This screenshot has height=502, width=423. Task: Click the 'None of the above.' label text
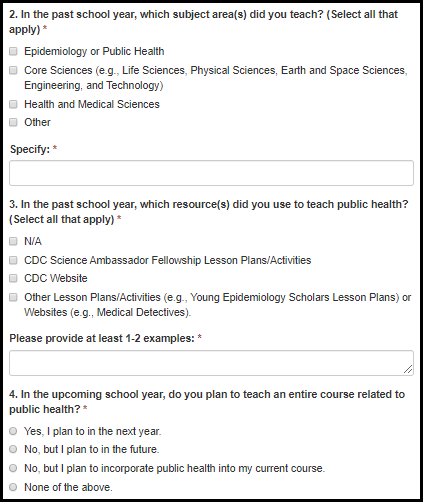pyautogui.click(x=68, y=487)
